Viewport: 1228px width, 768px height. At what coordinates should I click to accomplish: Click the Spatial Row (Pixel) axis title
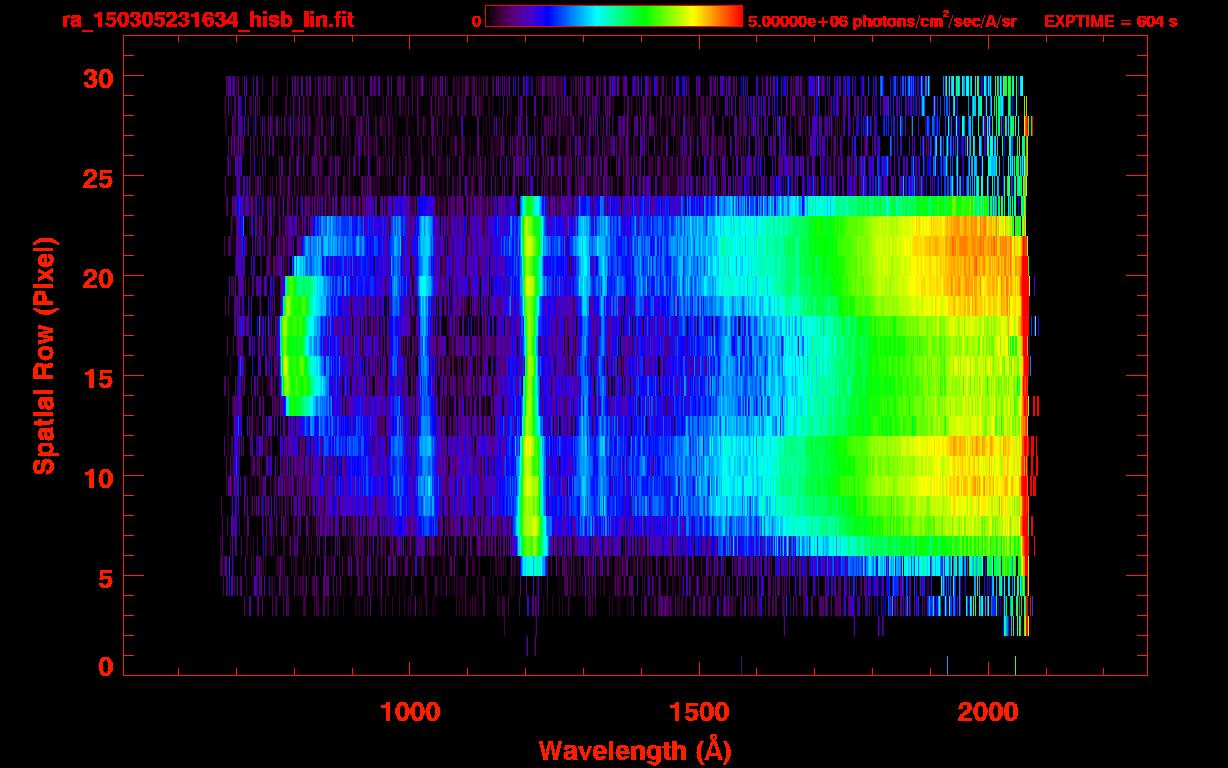coord(43,356)
